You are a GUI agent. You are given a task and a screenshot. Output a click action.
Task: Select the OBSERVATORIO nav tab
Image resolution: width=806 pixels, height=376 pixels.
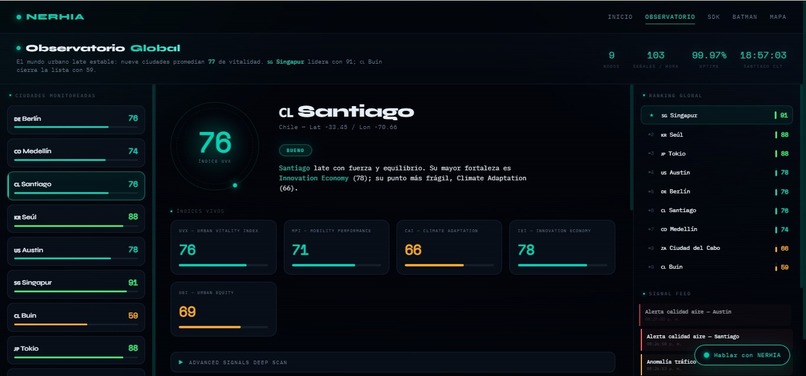tap(670, 17)
